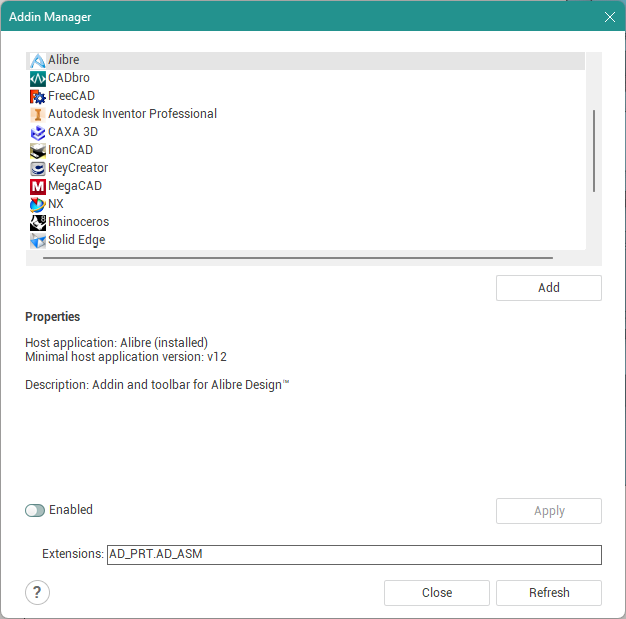Screen dimensions: 626x619
Task: Choose KeyCreator entry name
Action: 78,168
